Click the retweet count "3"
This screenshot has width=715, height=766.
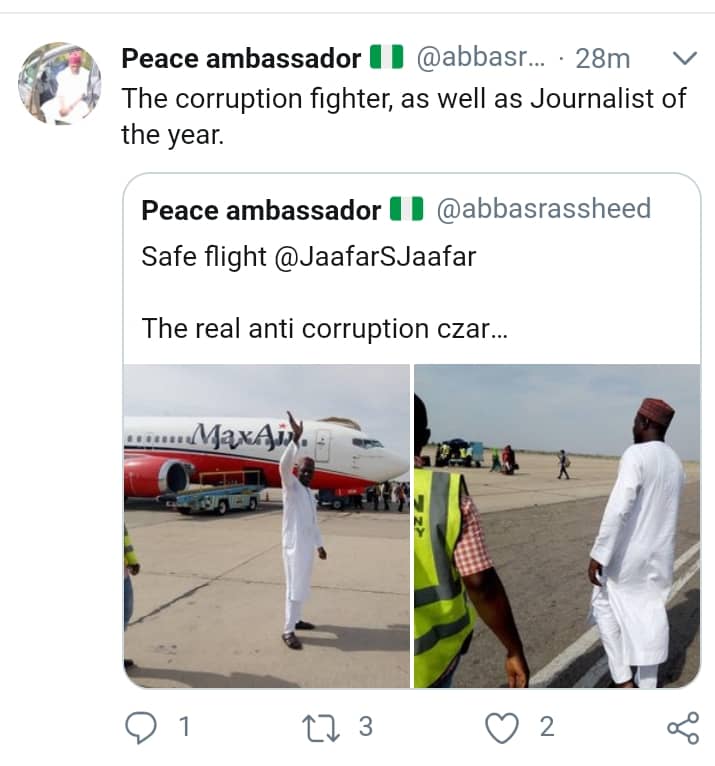[x=365, y=727]
